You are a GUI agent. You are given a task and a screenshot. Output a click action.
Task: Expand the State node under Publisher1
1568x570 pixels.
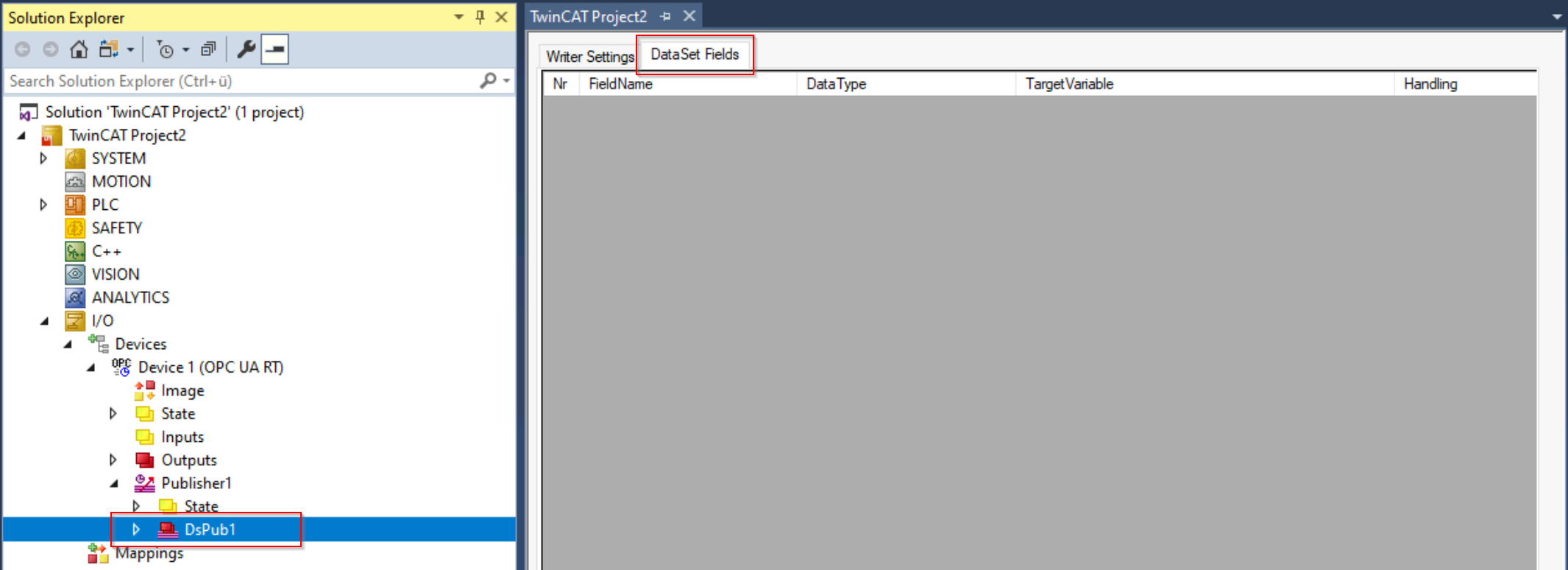point(137,506)
